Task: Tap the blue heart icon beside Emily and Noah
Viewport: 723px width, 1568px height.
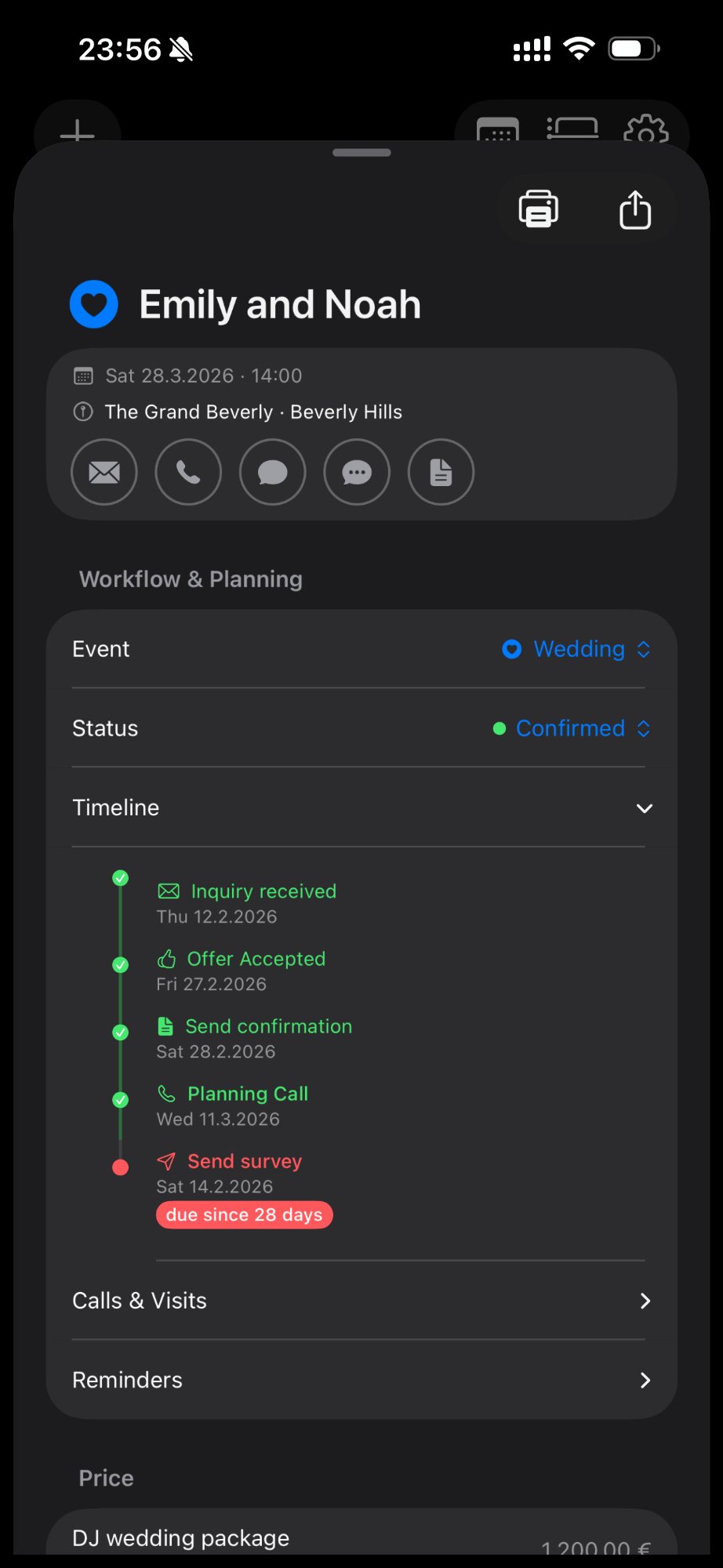Action: tap(93, 303)
